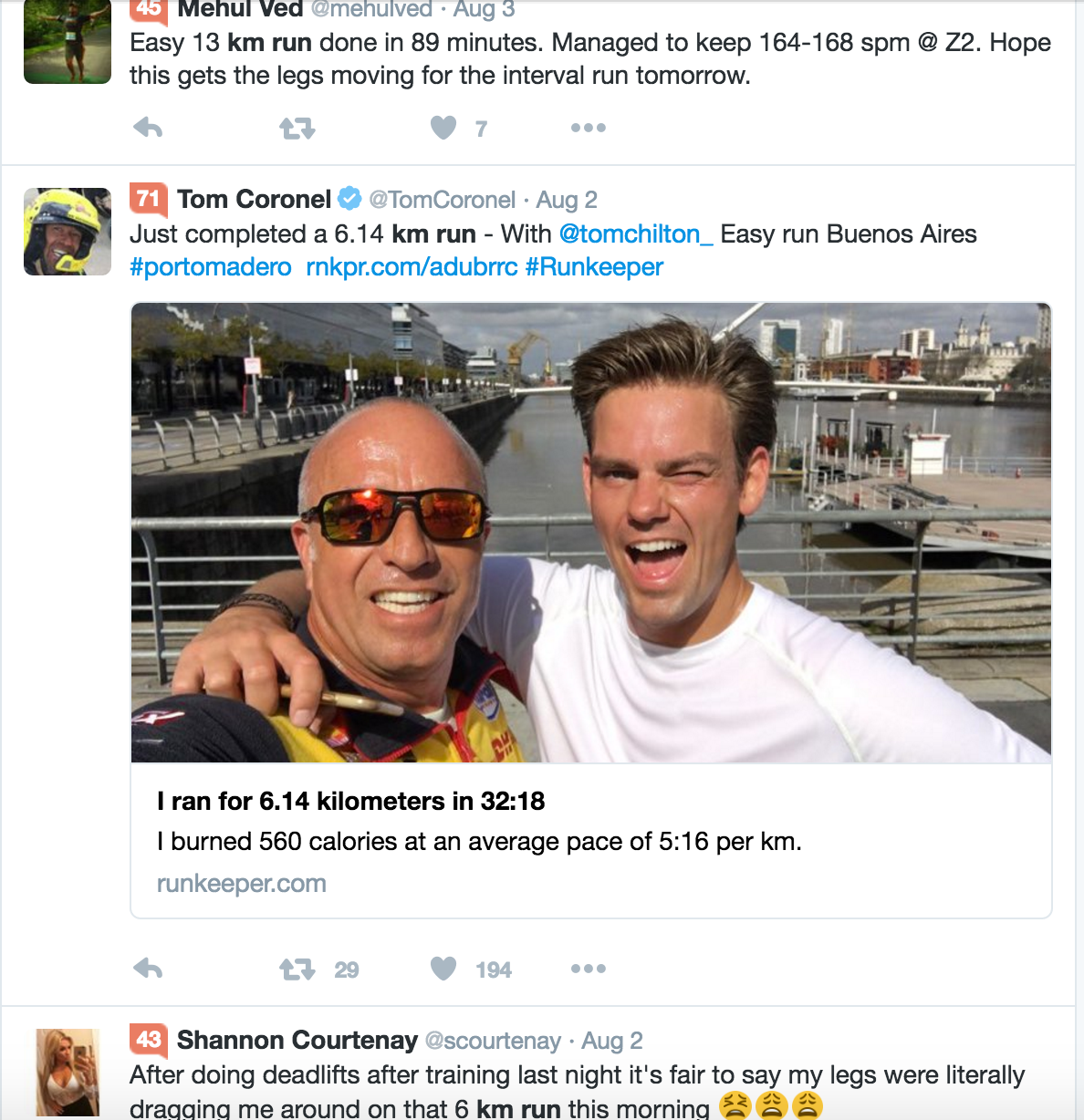Open more options on Tom Coronel's tweet
This screenshot has width=1084, height=1120.
tap(588, 969)
